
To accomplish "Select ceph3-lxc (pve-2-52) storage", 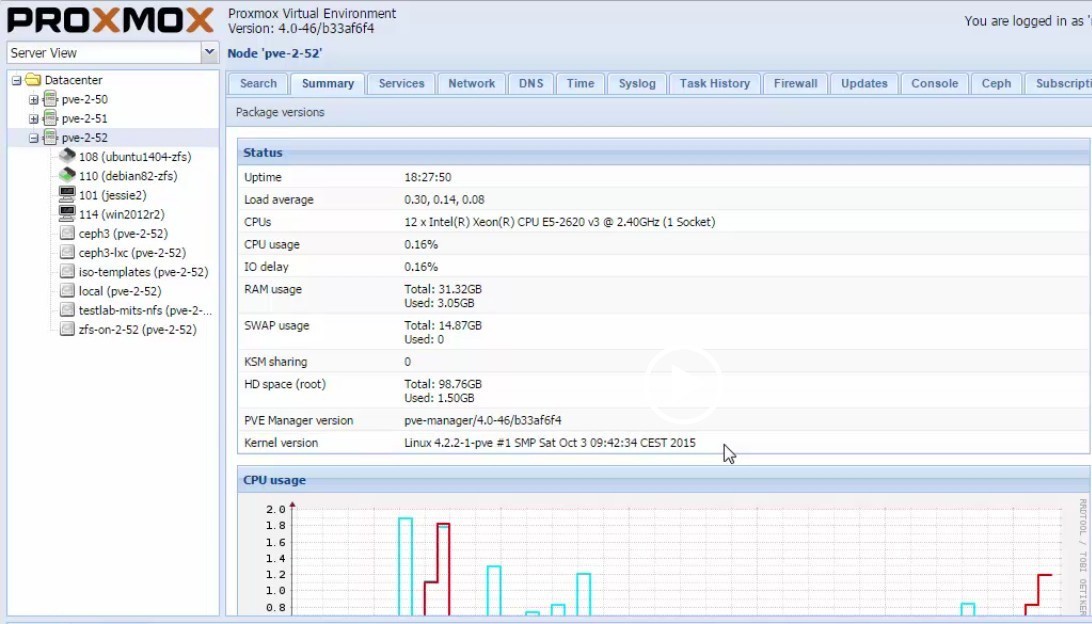I will (132, 253).
